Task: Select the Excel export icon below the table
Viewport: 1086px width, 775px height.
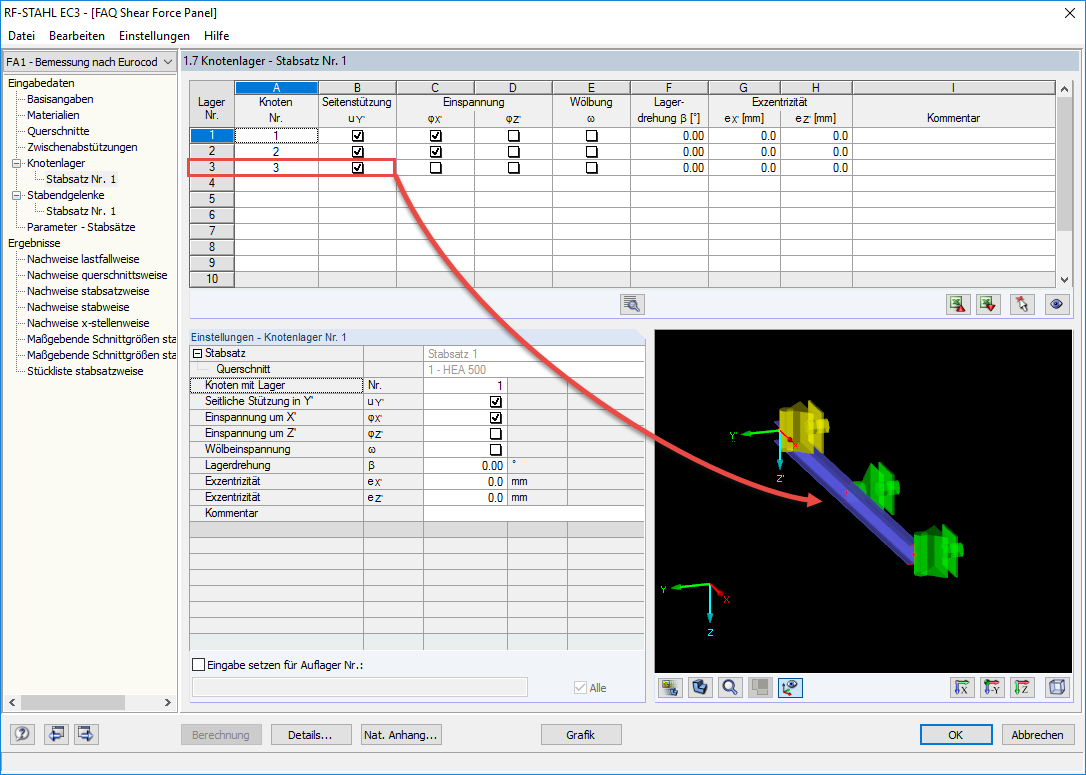Action: pyautogui.click(x=987, y=304)
